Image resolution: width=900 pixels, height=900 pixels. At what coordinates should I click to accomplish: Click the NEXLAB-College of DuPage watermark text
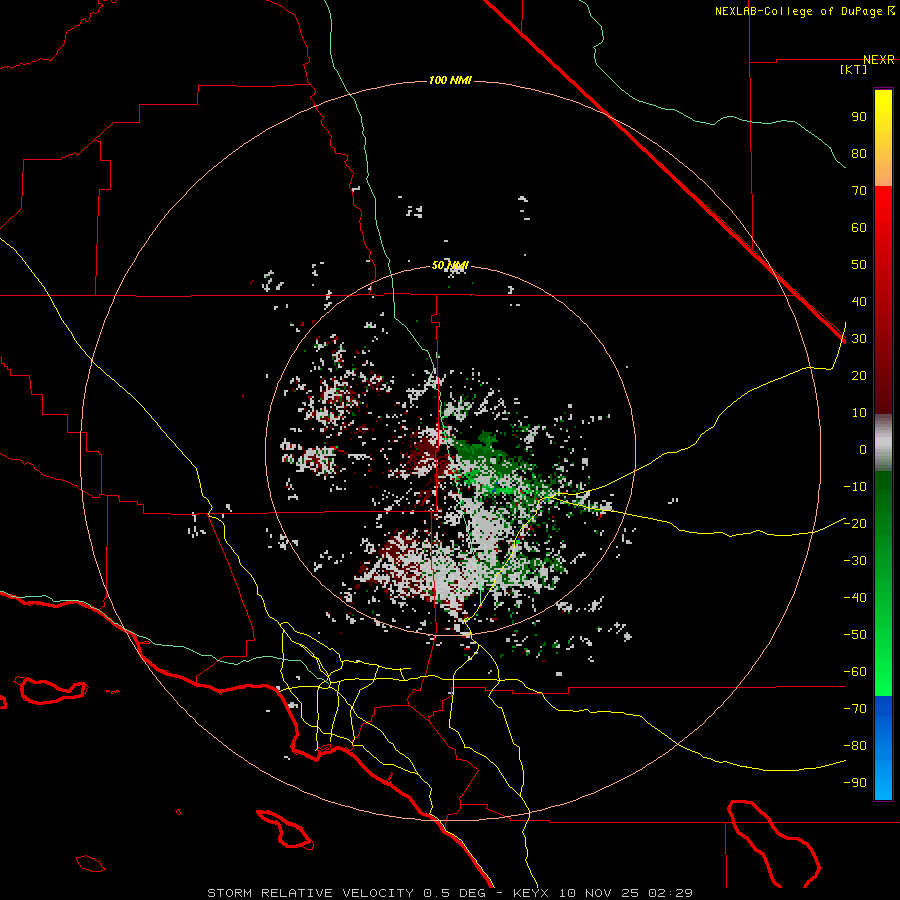click(x=798, y=11)
